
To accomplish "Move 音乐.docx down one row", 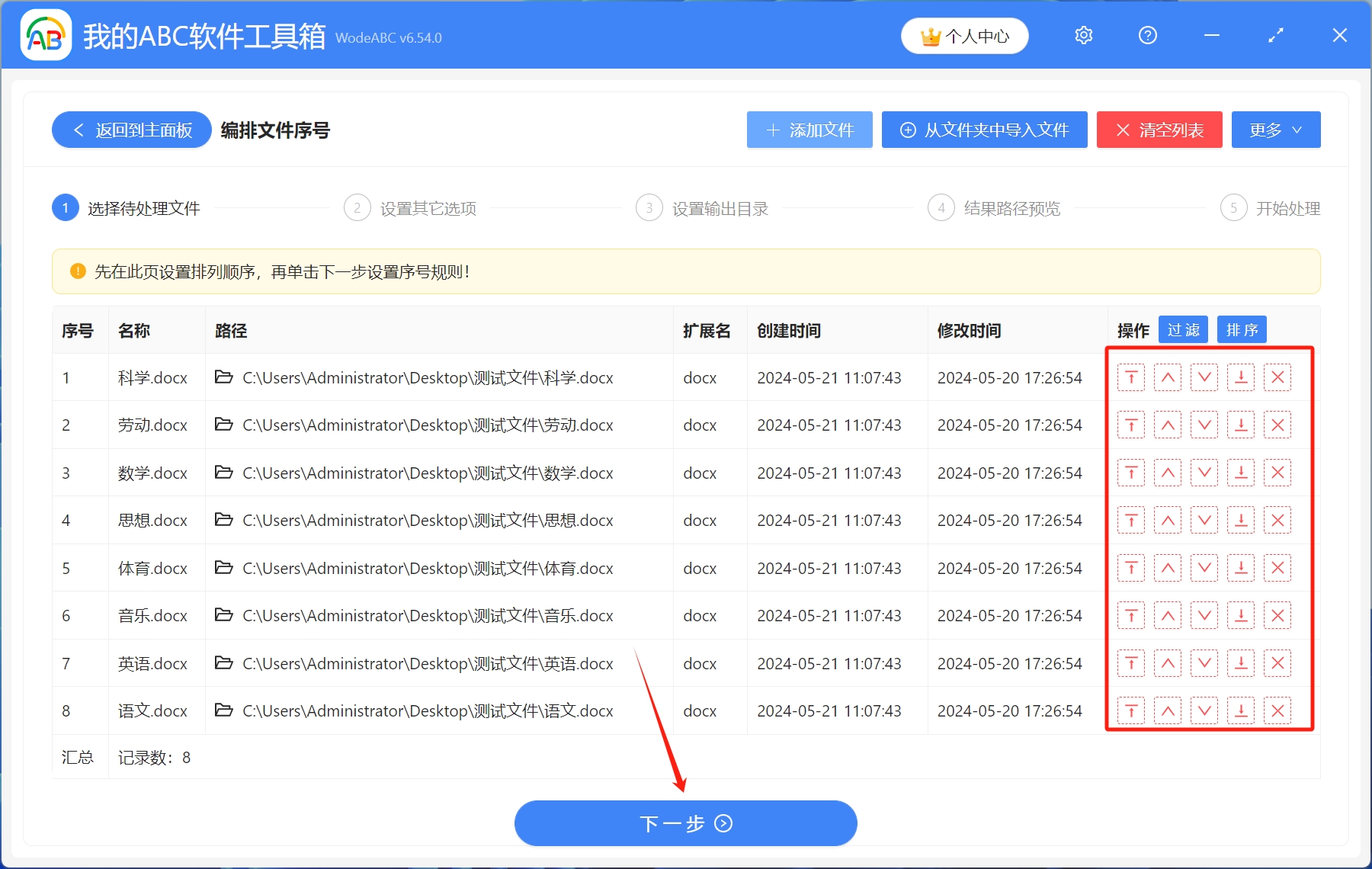I will tap(1204, 615).
